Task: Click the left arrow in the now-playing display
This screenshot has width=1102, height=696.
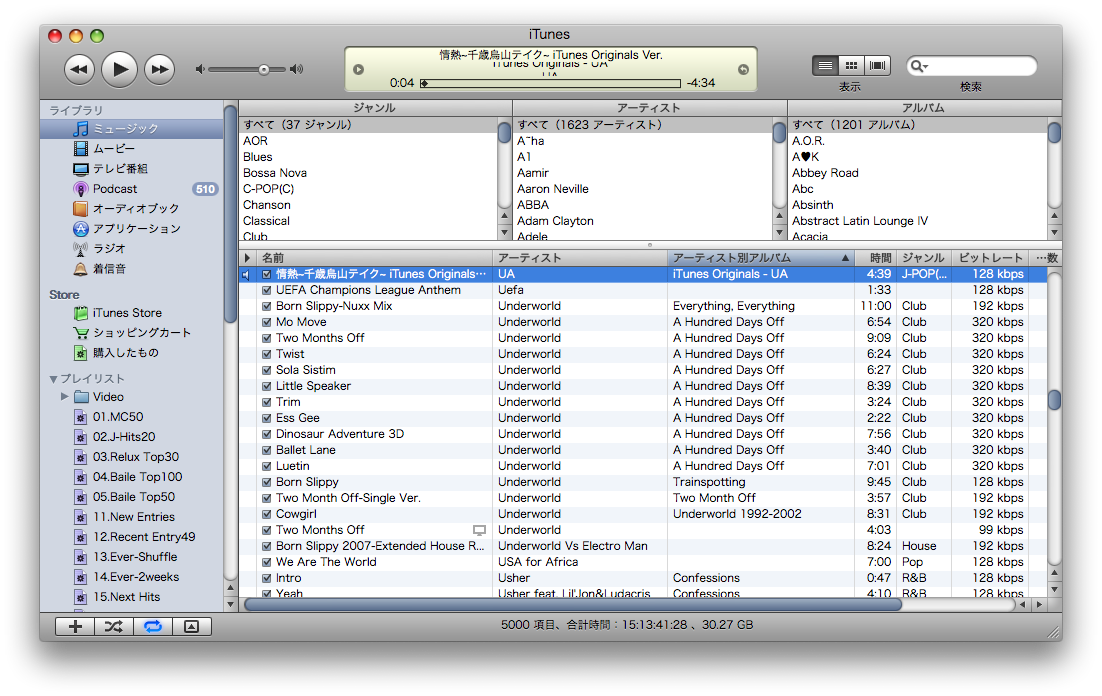Action: pyautogui.click(x=358, y=70)
